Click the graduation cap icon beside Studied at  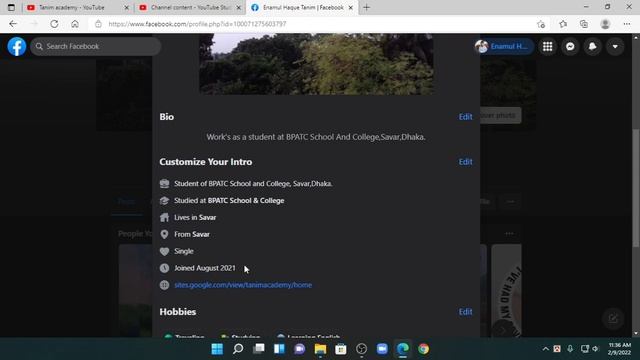(x=164, y=200)
